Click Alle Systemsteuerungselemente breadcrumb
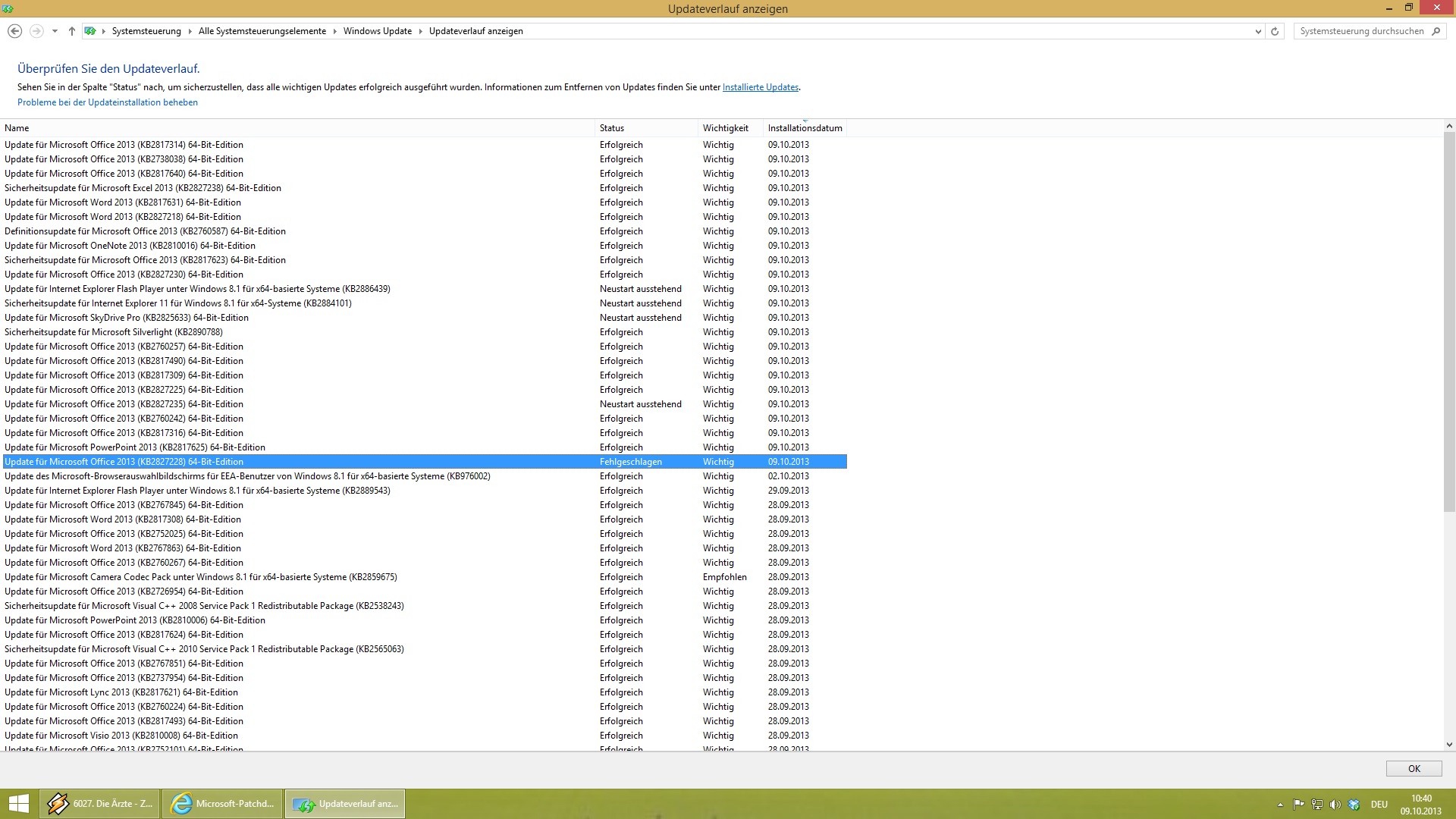 (262, 31)
